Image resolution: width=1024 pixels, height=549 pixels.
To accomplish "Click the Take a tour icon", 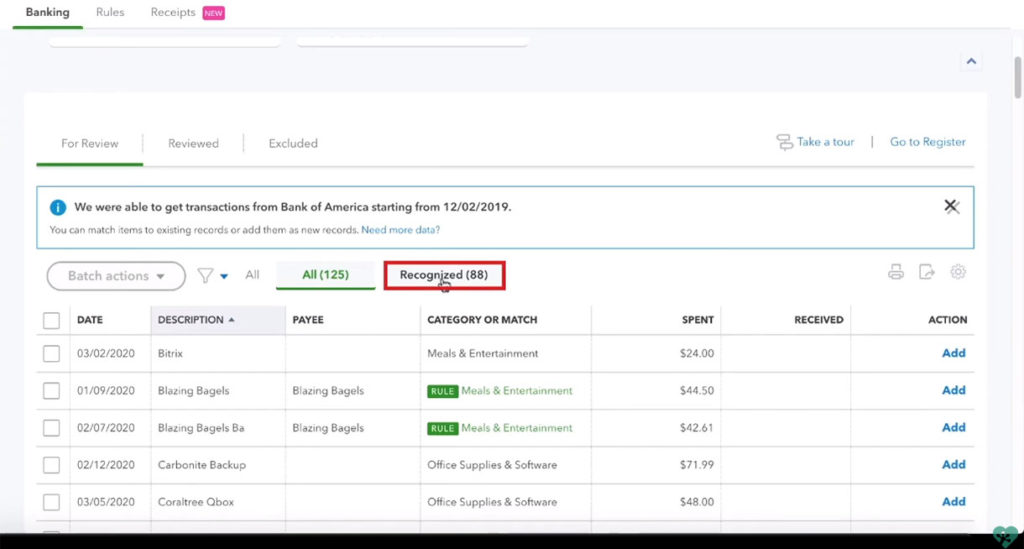I will (785, 142).
